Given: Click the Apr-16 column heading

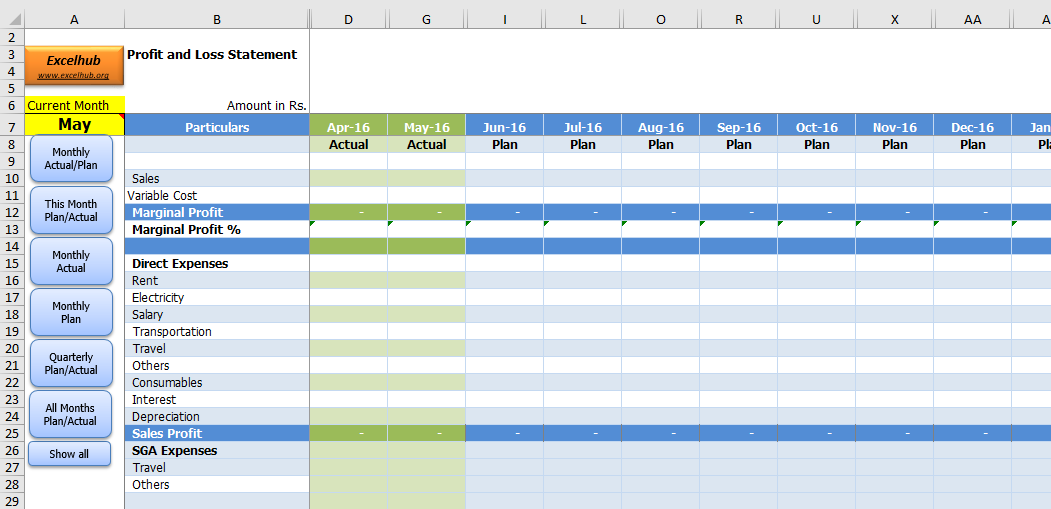Looking at the screenshot, I should 349,127.
